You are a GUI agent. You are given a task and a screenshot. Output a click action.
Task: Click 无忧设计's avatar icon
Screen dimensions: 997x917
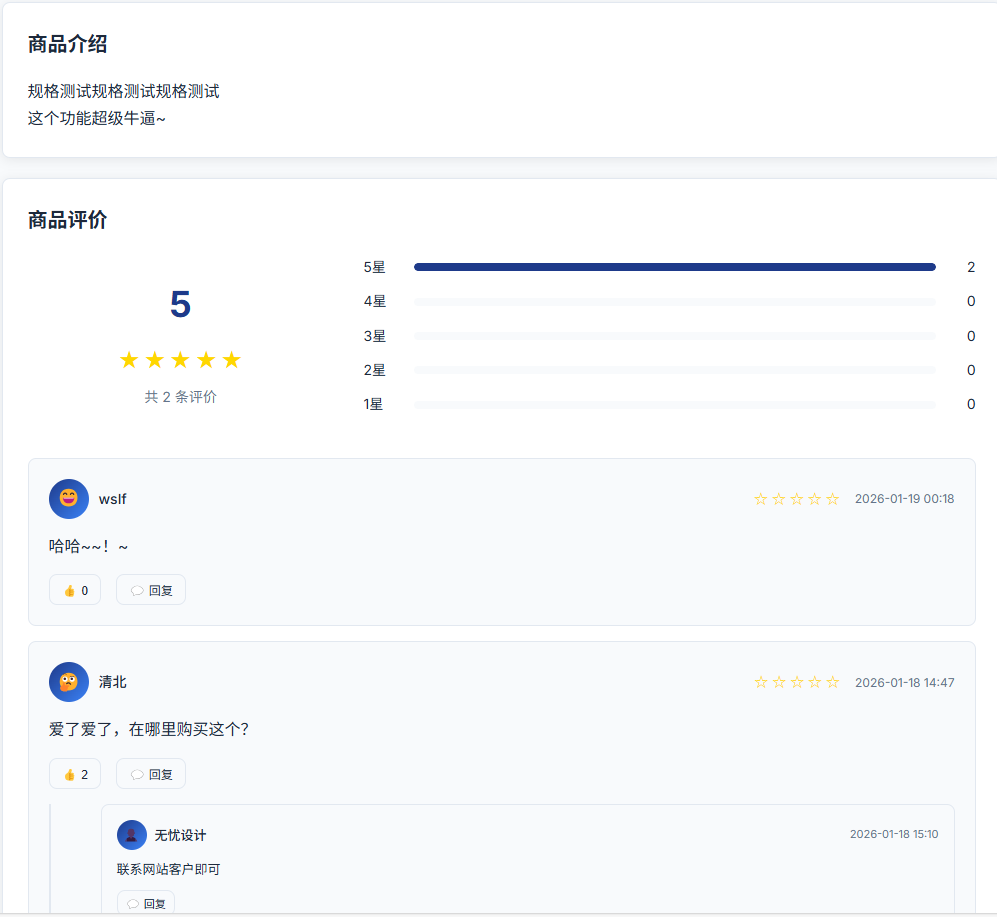click(131, 834)
